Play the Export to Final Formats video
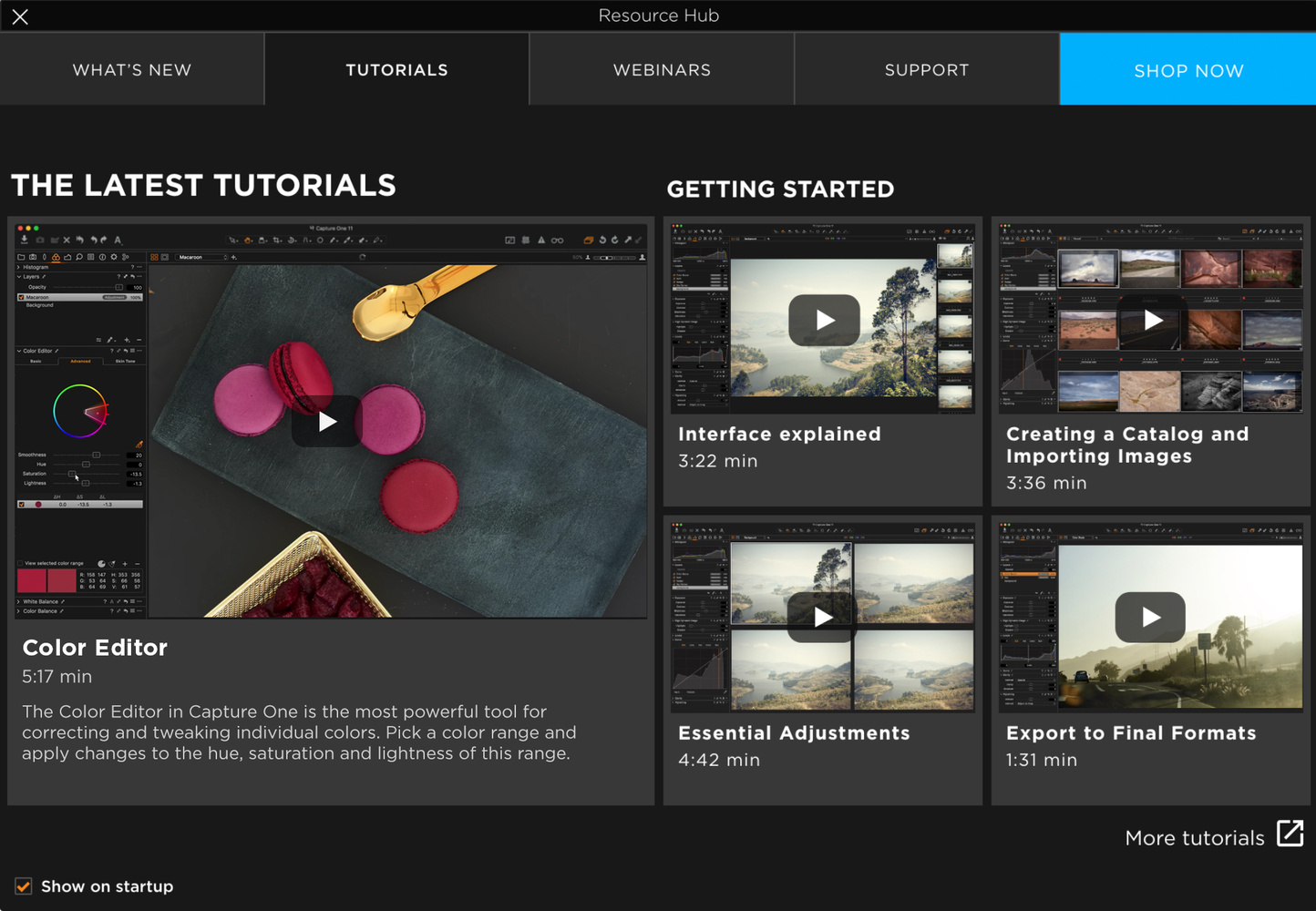The image size is (1316, 911). point(1150,617)
